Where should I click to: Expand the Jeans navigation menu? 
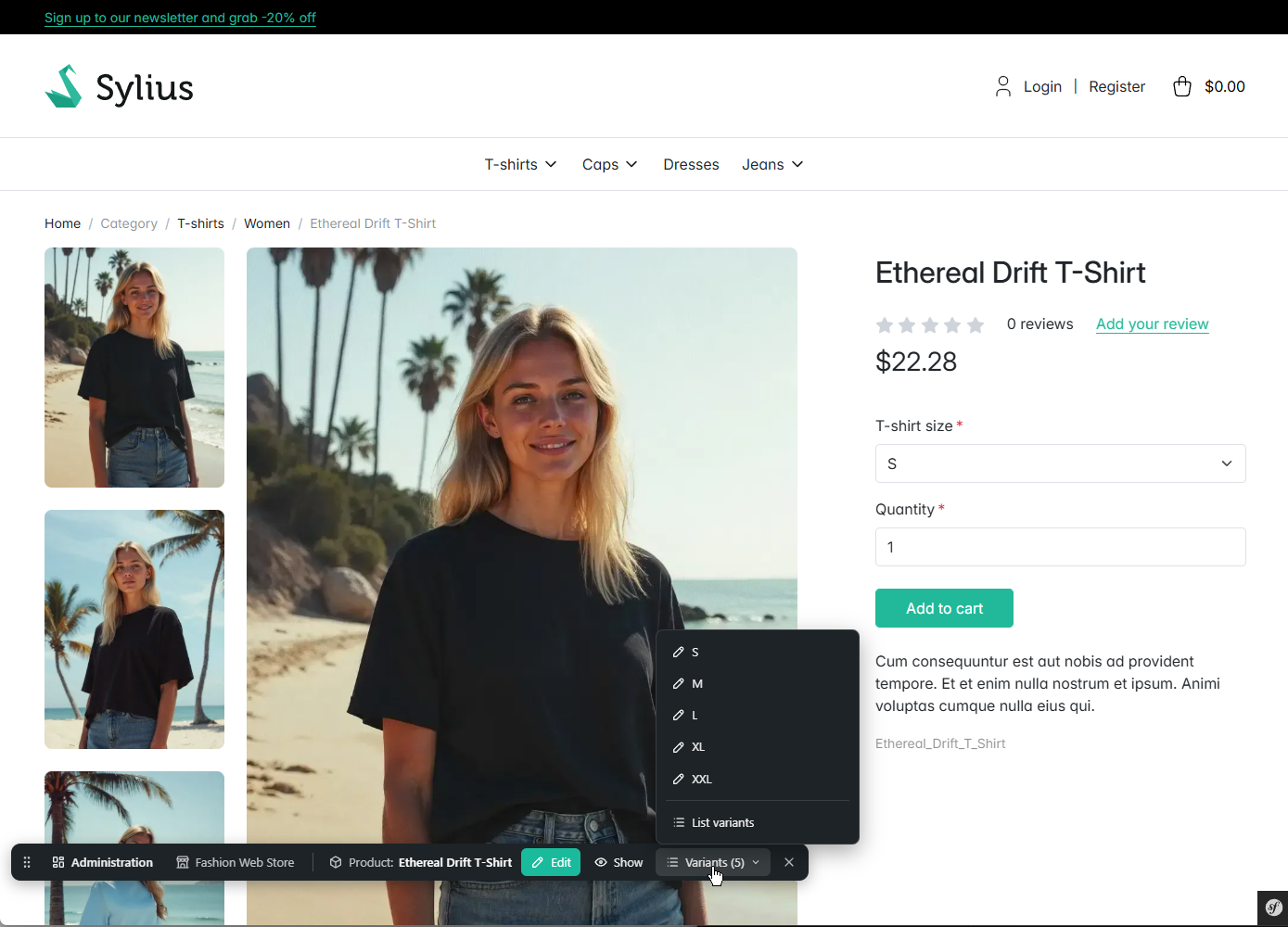point(772,164)
